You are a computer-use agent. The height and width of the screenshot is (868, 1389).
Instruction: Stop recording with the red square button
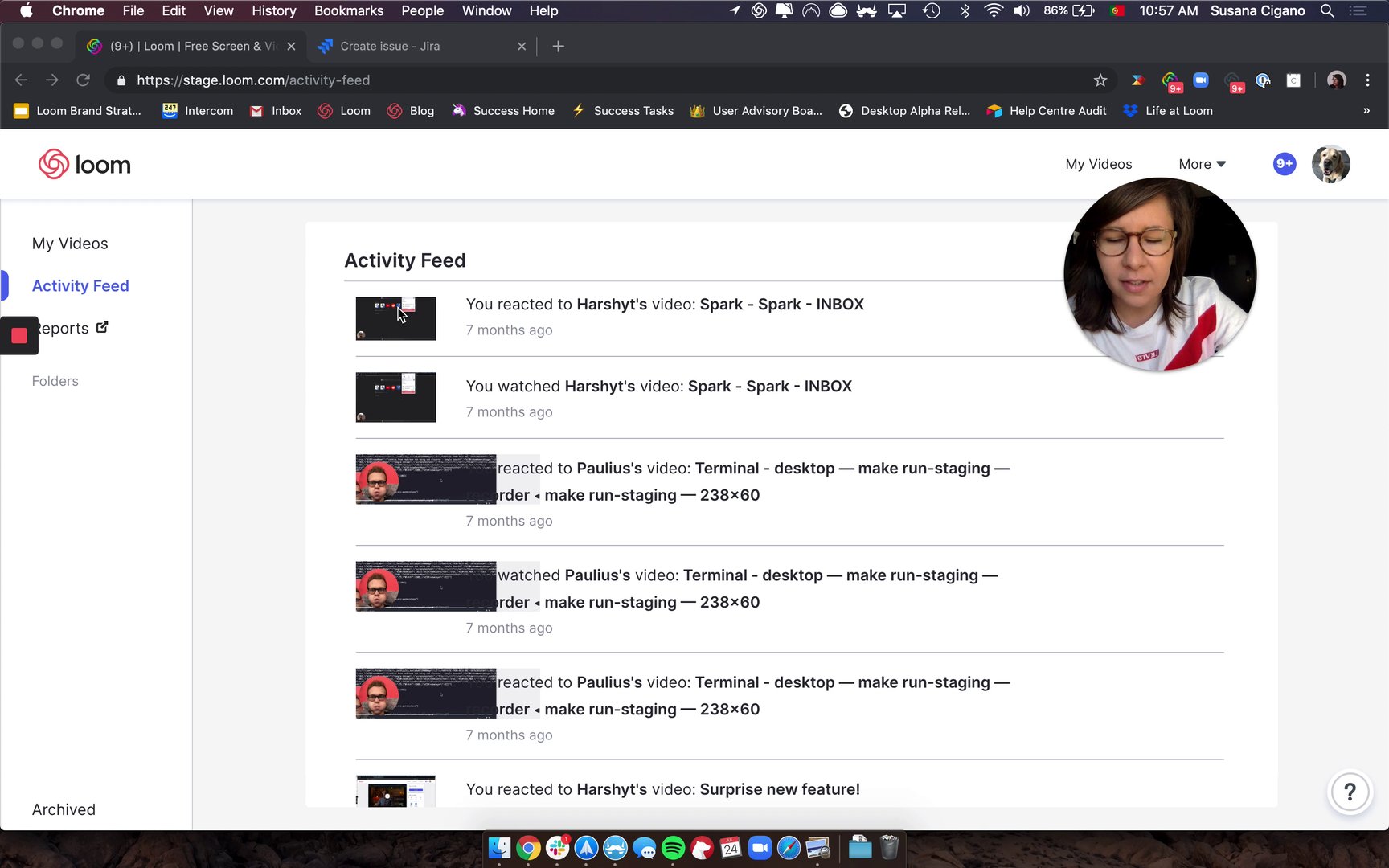[19, 335]
